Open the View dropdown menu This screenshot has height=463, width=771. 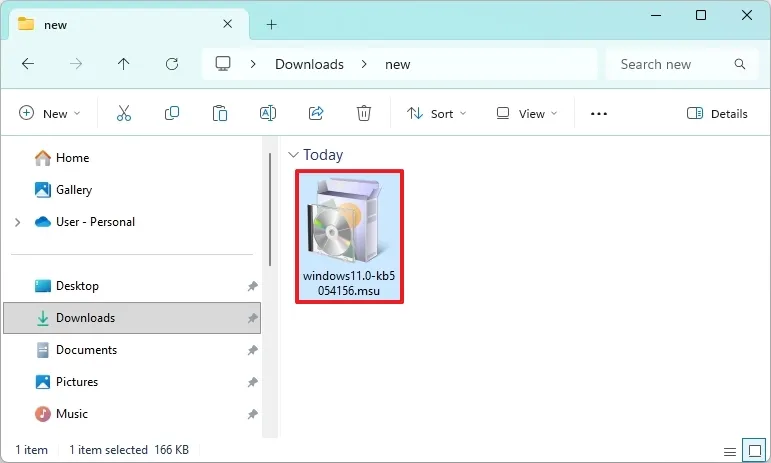527,114
